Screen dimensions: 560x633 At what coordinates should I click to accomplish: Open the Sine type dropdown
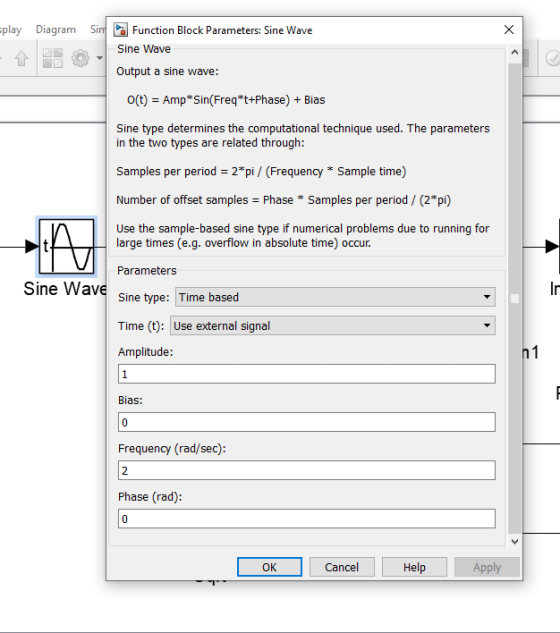click(335, 297)
